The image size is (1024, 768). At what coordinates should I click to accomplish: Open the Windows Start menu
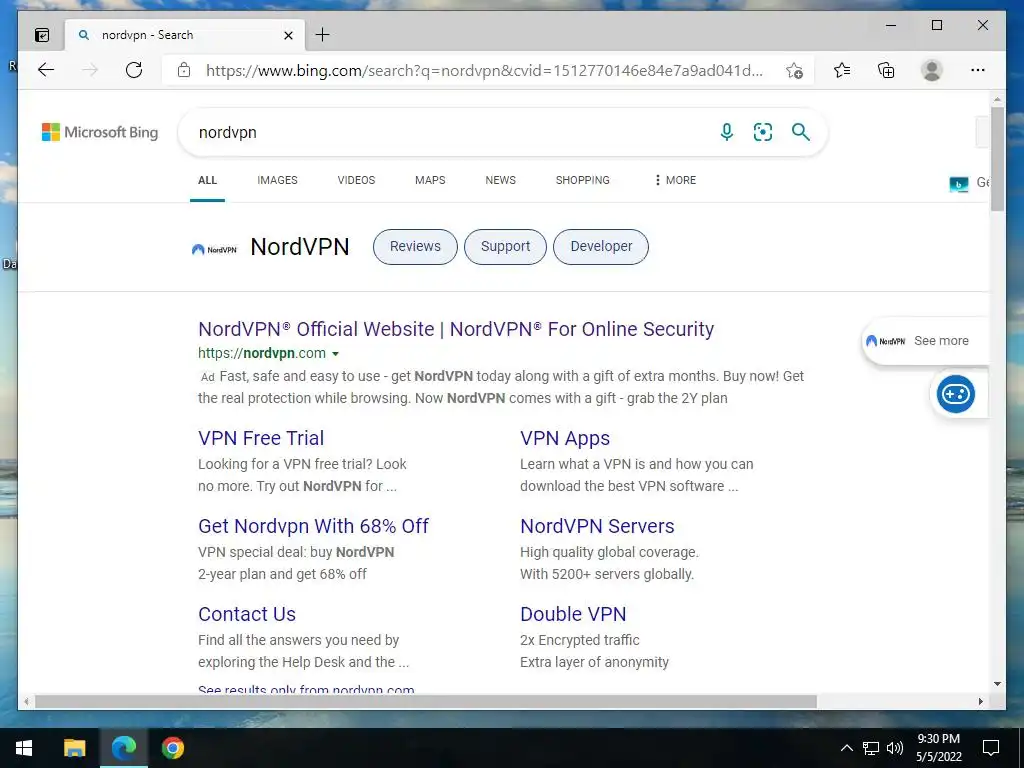click(24, 748)
